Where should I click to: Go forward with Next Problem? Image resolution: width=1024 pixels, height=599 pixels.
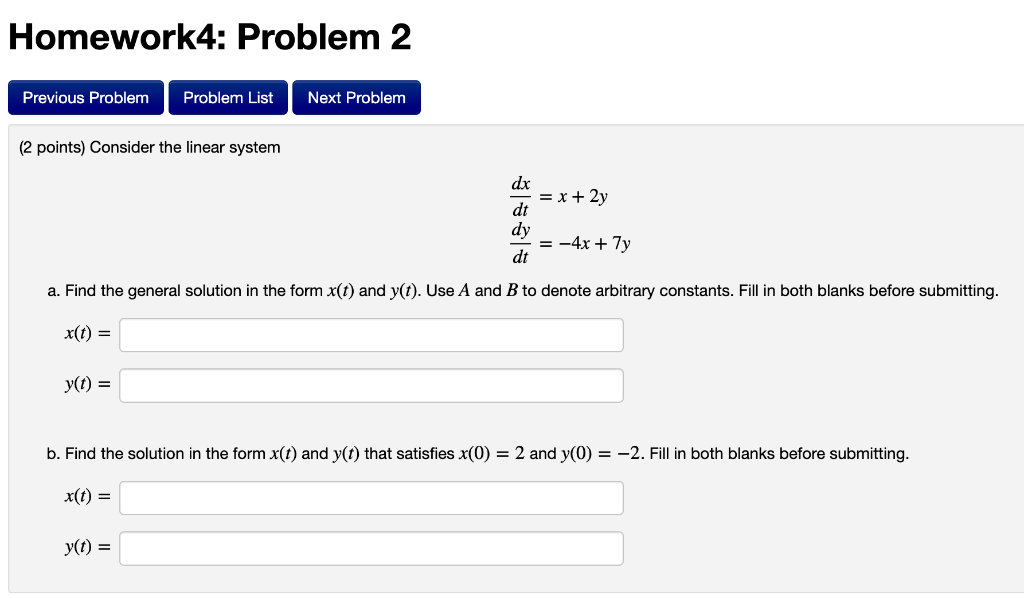pos(356,97)
